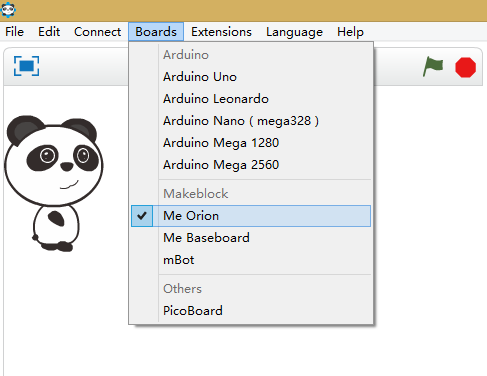Image resolution: width=487 pixels, height=376 pixels.
Task: Open the Help menu
Action: pos(350,32)
